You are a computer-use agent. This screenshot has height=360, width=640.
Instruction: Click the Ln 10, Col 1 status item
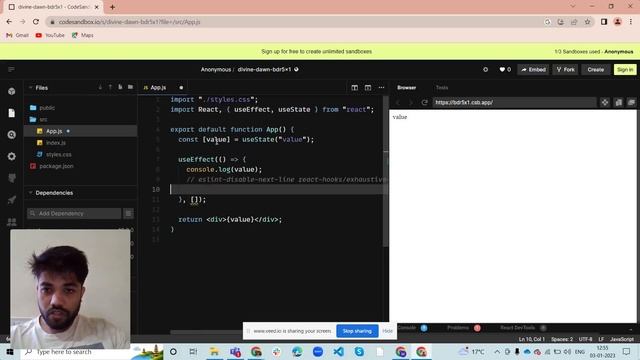click(531, 339)
